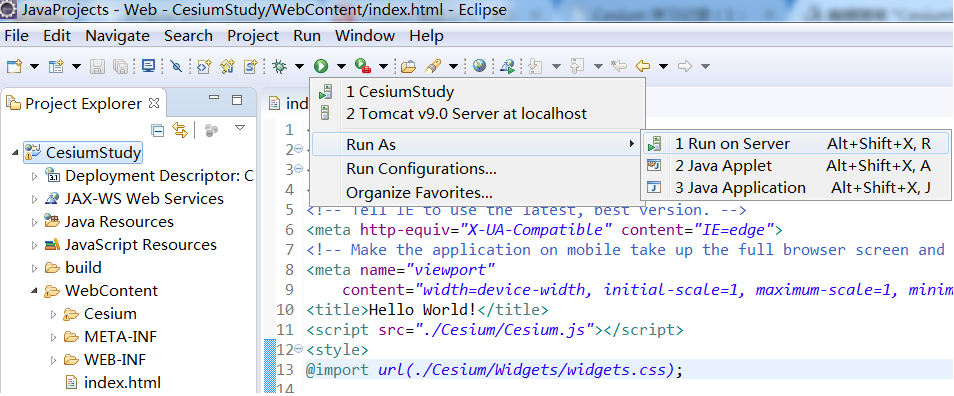Click toolbar icon with S and star
The image size is (954, 396).
(251, 66)
